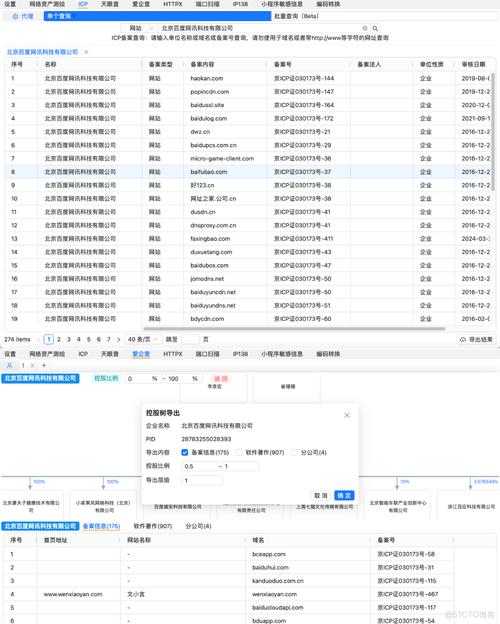Screen dimensions: 500x624
Task: Click the search magnifier icon in ICP query
Action: (375, 28)
